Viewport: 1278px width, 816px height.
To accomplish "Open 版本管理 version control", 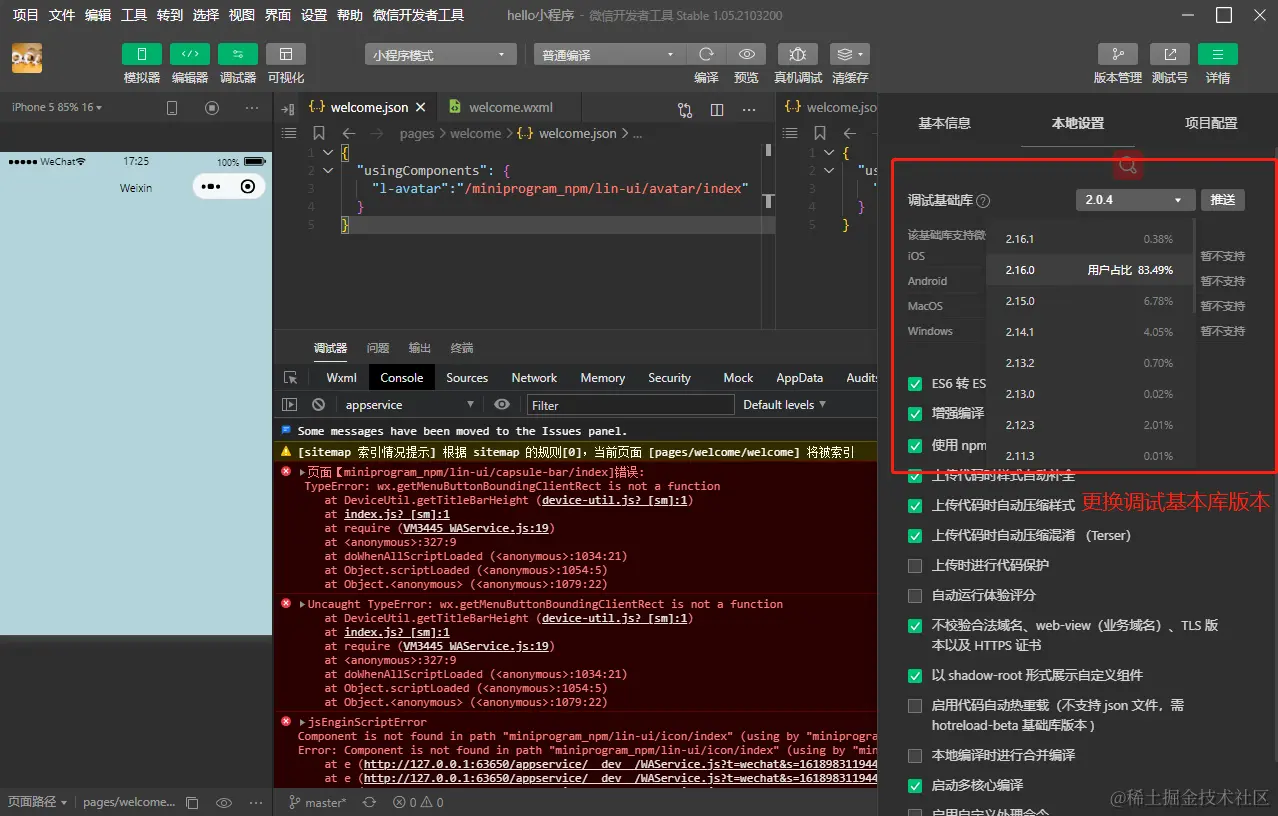I will tap(1118, 54).
